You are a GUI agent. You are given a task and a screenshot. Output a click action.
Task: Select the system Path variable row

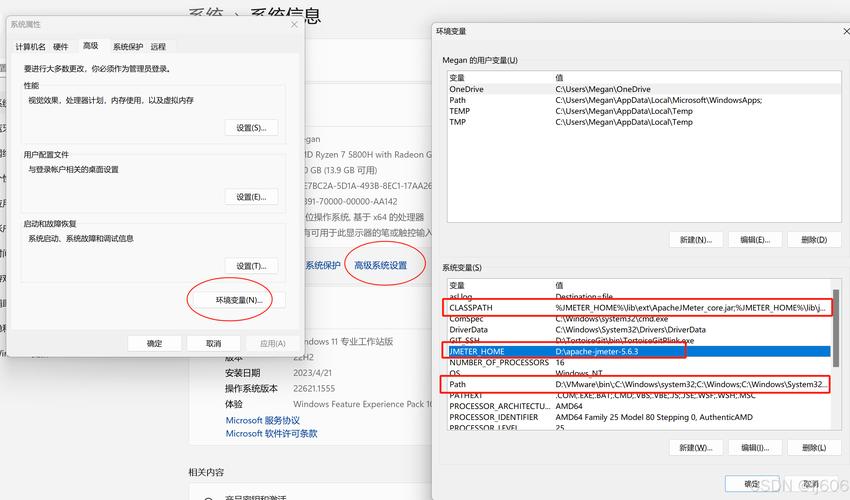tap(640, 384)
